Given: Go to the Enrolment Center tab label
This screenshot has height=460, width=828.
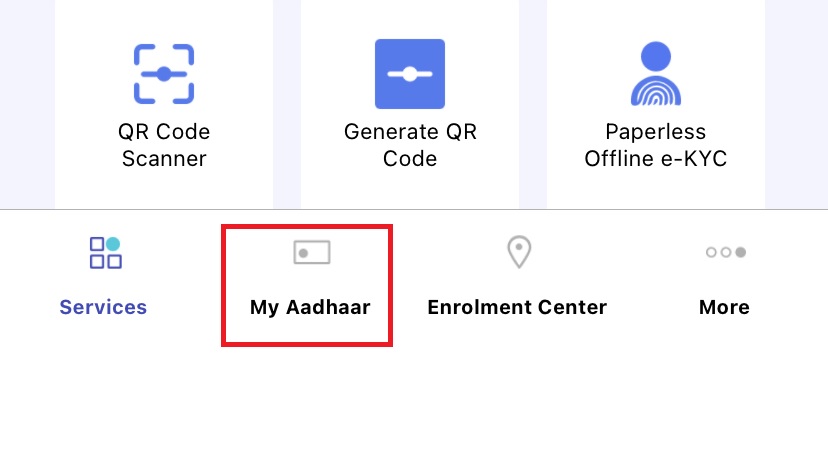Looking at the screenshot, I should (517, 307).
